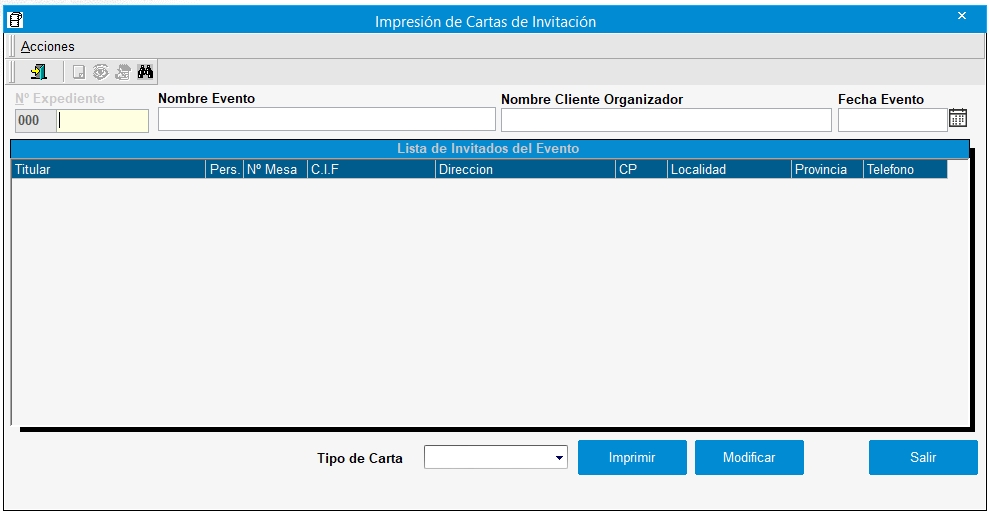
Task: Click into the Nombre Evento field
Action: 326,120
